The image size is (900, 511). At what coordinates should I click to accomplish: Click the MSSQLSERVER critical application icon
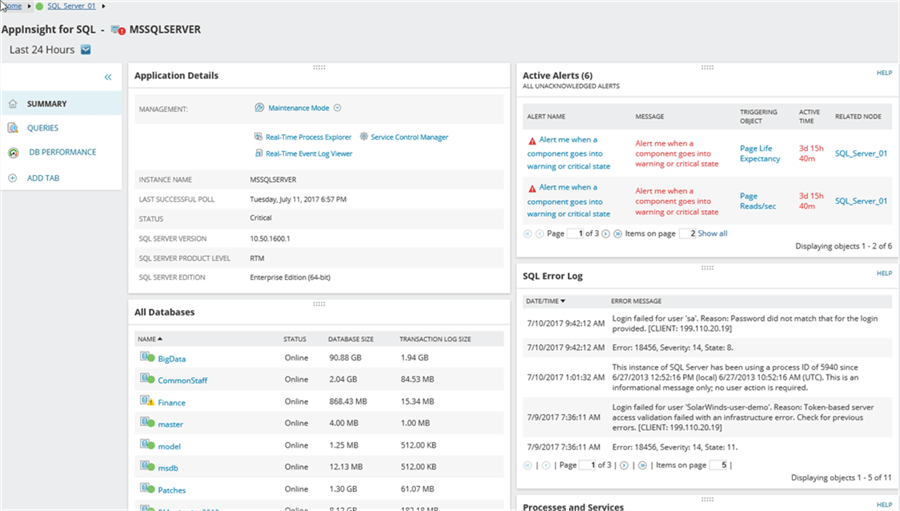point(118,30)
